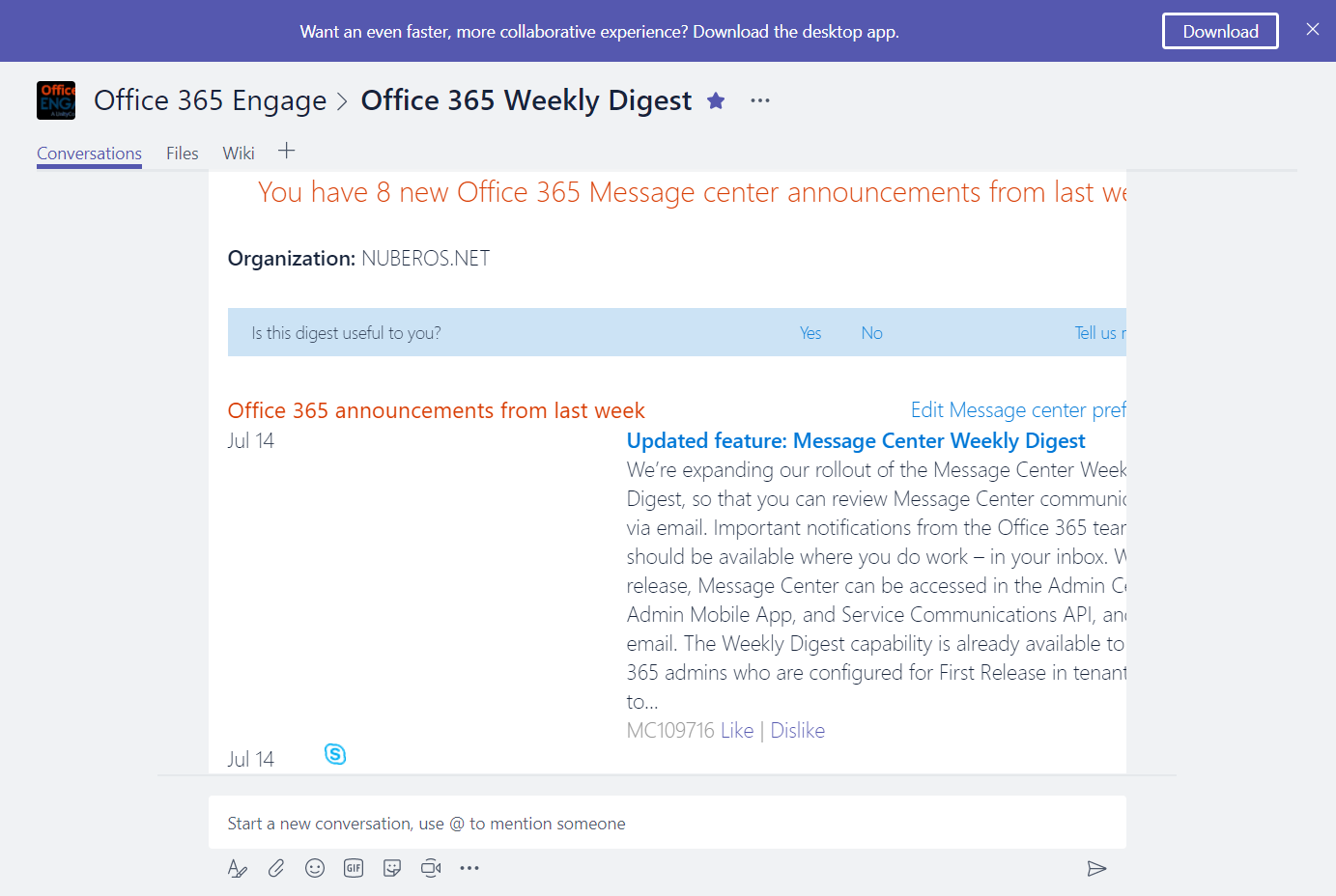
Task: Send the message with the arrow icon
Action: click(1096, 868)
